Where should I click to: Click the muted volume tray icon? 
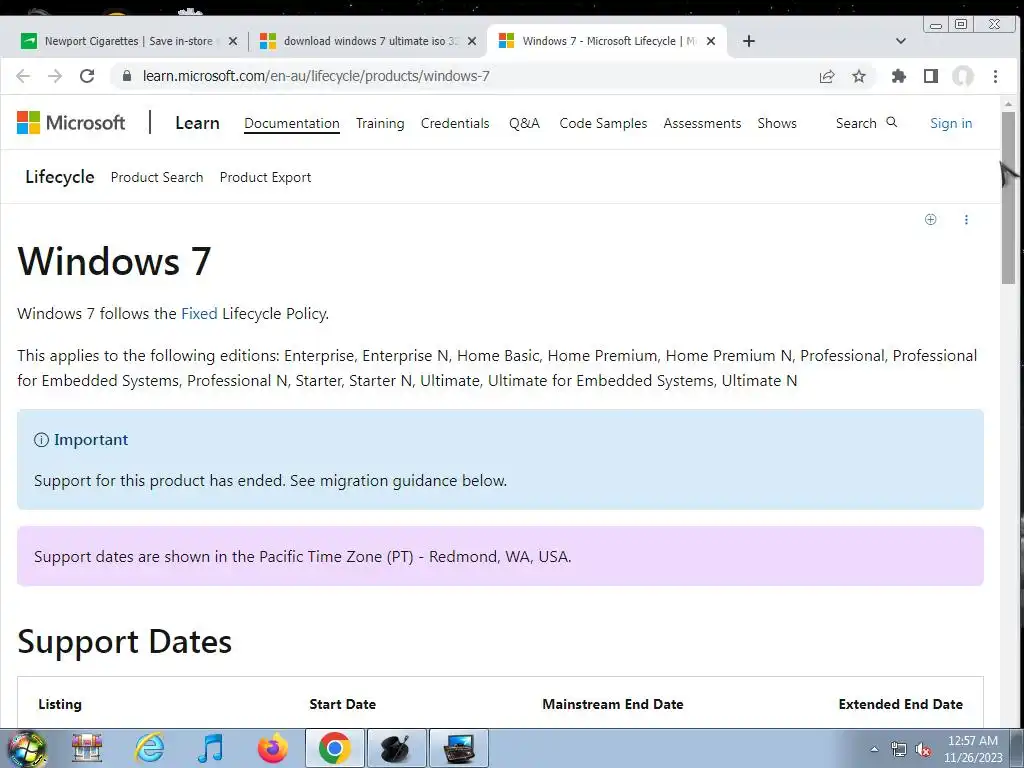pos(923,750)
